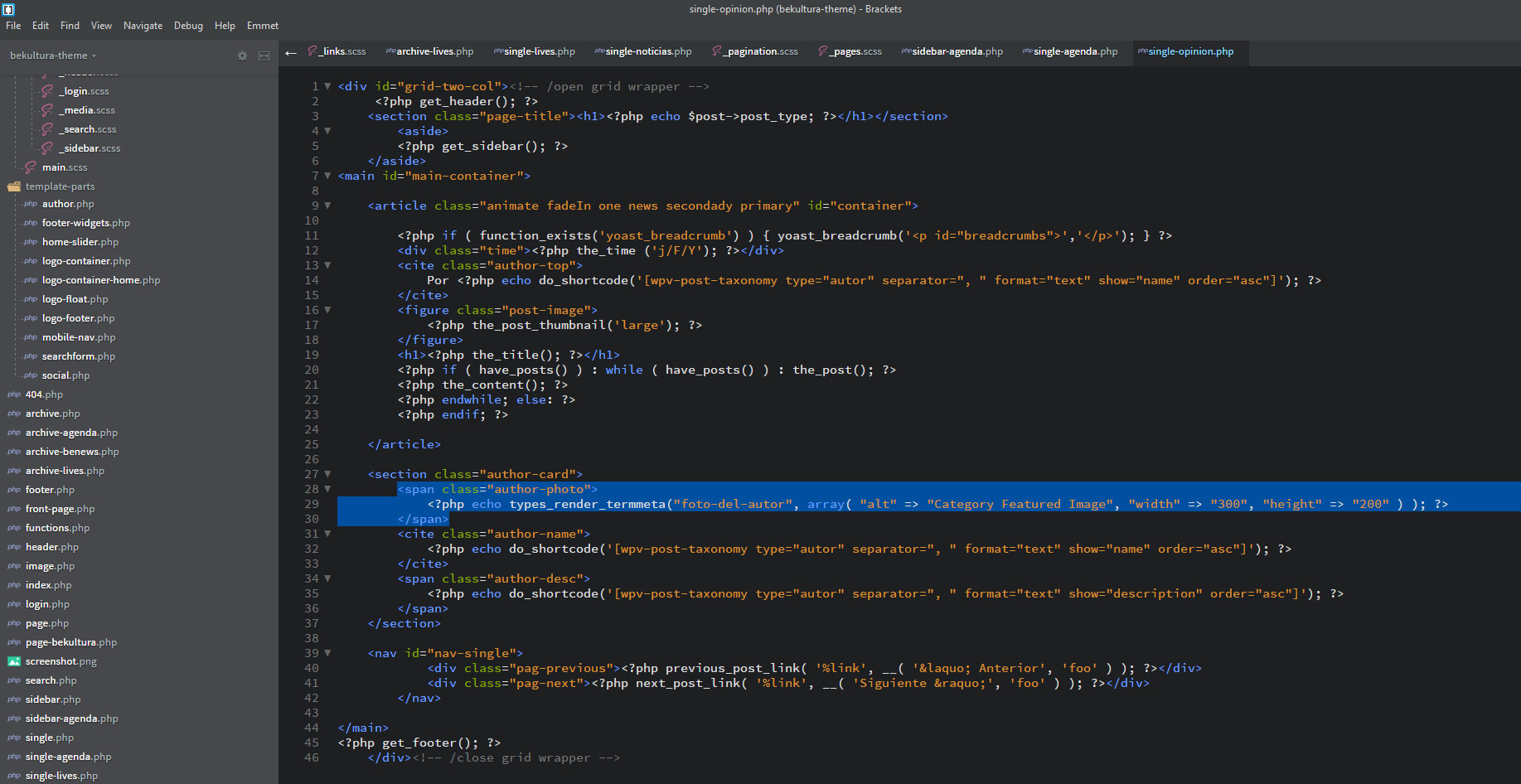1521x784 pixels.
Task: Place cursor on get_footer line 45
Action: (419, 743)
